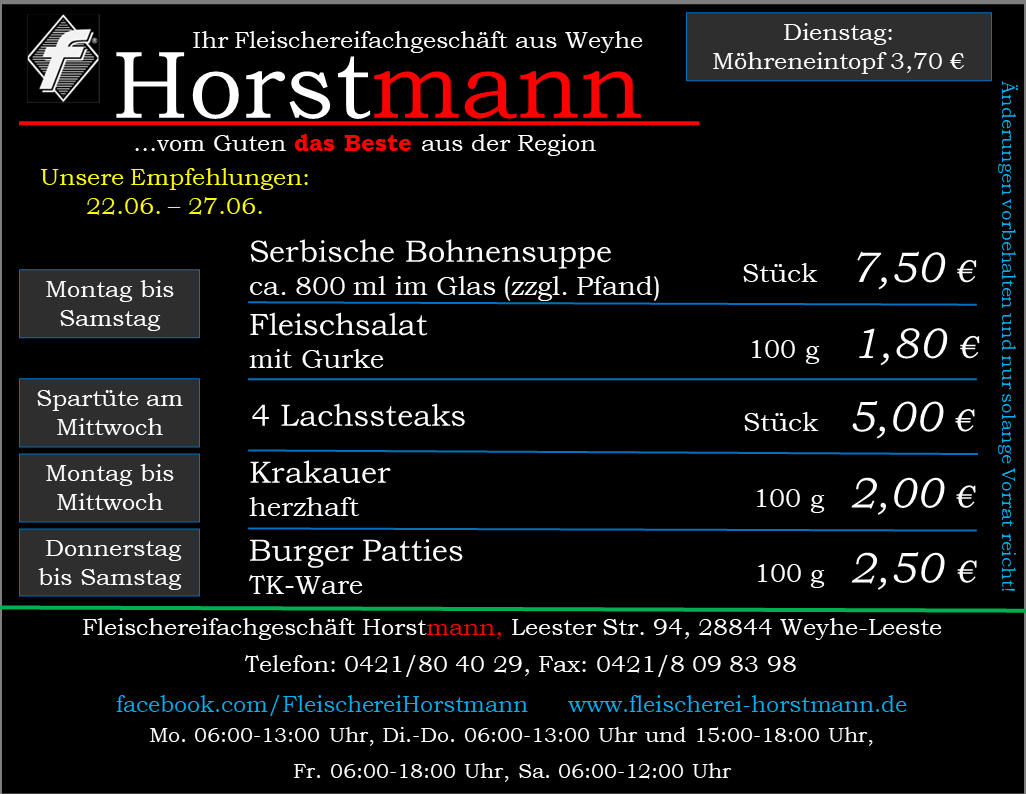Click the 'Serbische Bohnensuppe' item title
1026x794 pixels.
point(431,252)
